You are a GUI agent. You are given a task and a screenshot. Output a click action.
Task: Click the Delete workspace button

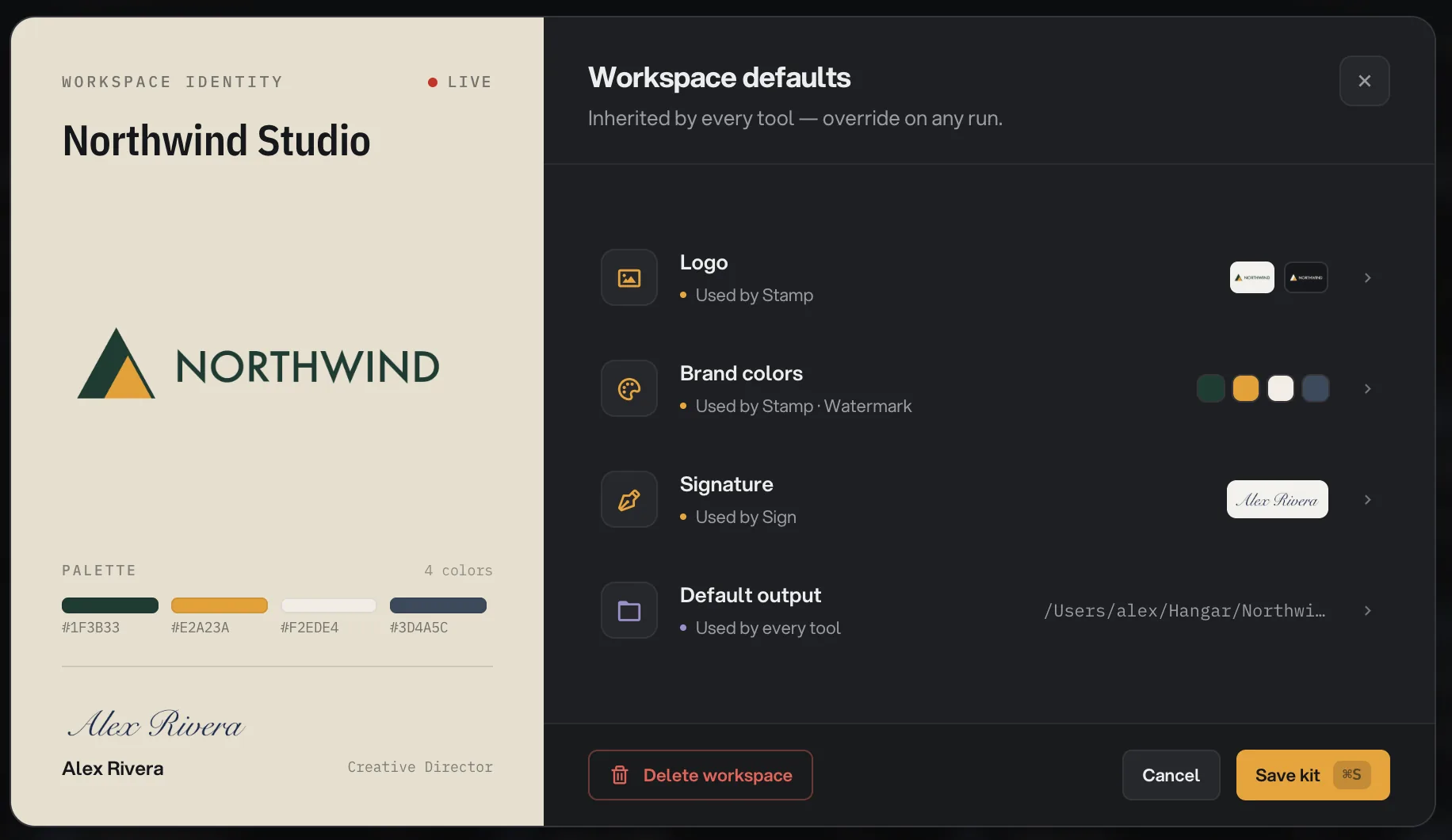tap(701, 775)
